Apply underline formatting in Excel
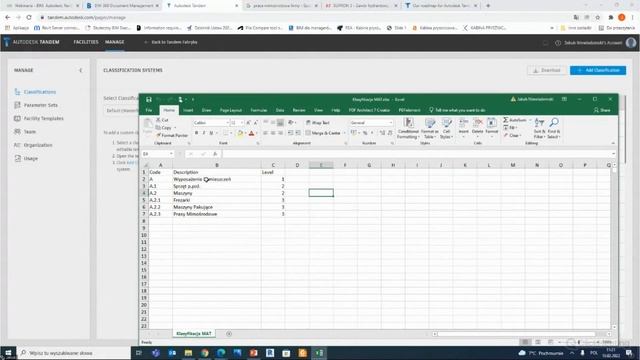Screen dimensions: 640x360 click(x=211, y=133)
